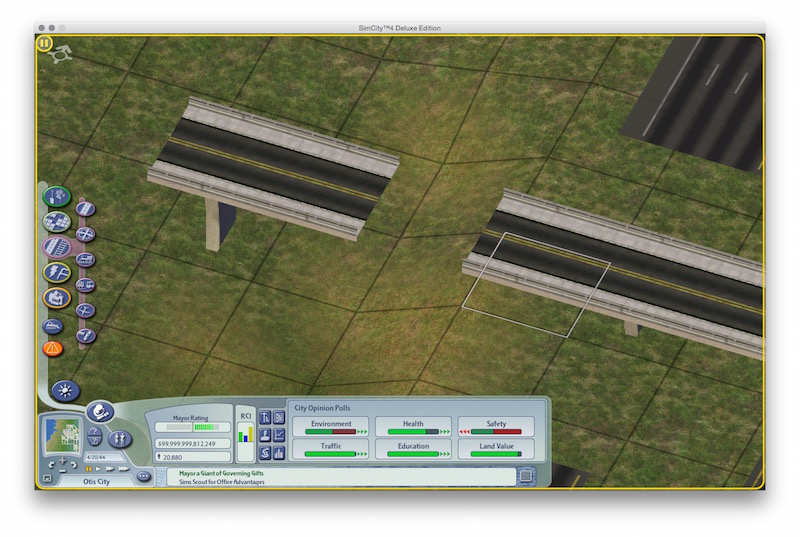The height and width of the screenshot is (537, 800).
Task: Read 'Sims Scout for Office Advantages' headline
Action: 221,482
